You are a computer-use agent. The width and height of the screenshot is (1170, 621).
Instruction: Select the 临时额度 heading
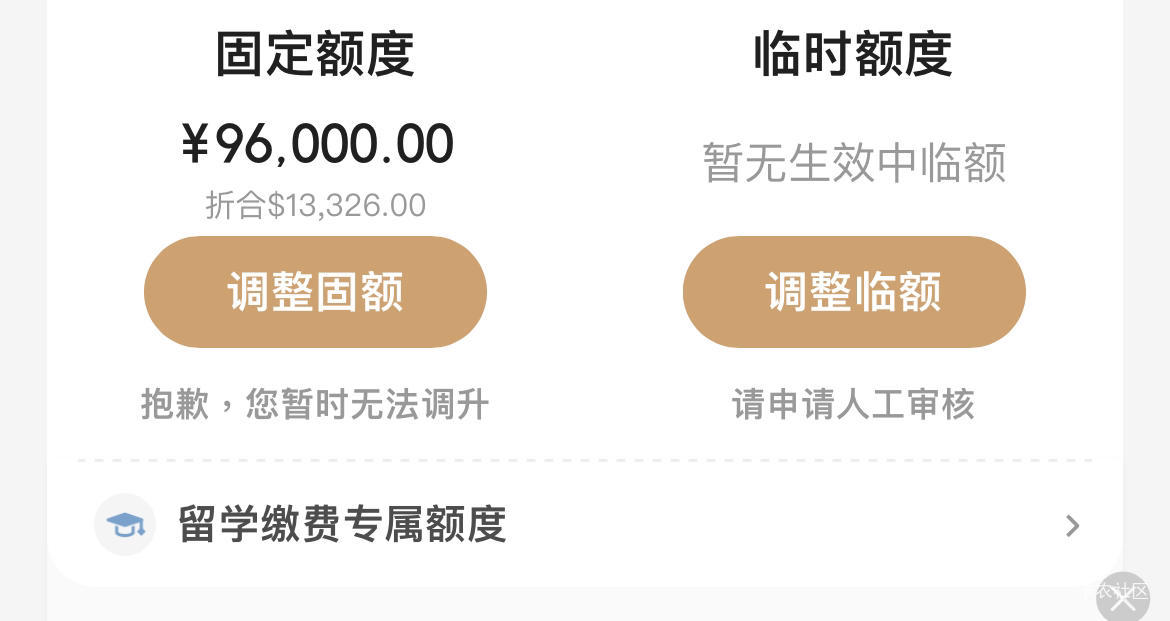853,54
